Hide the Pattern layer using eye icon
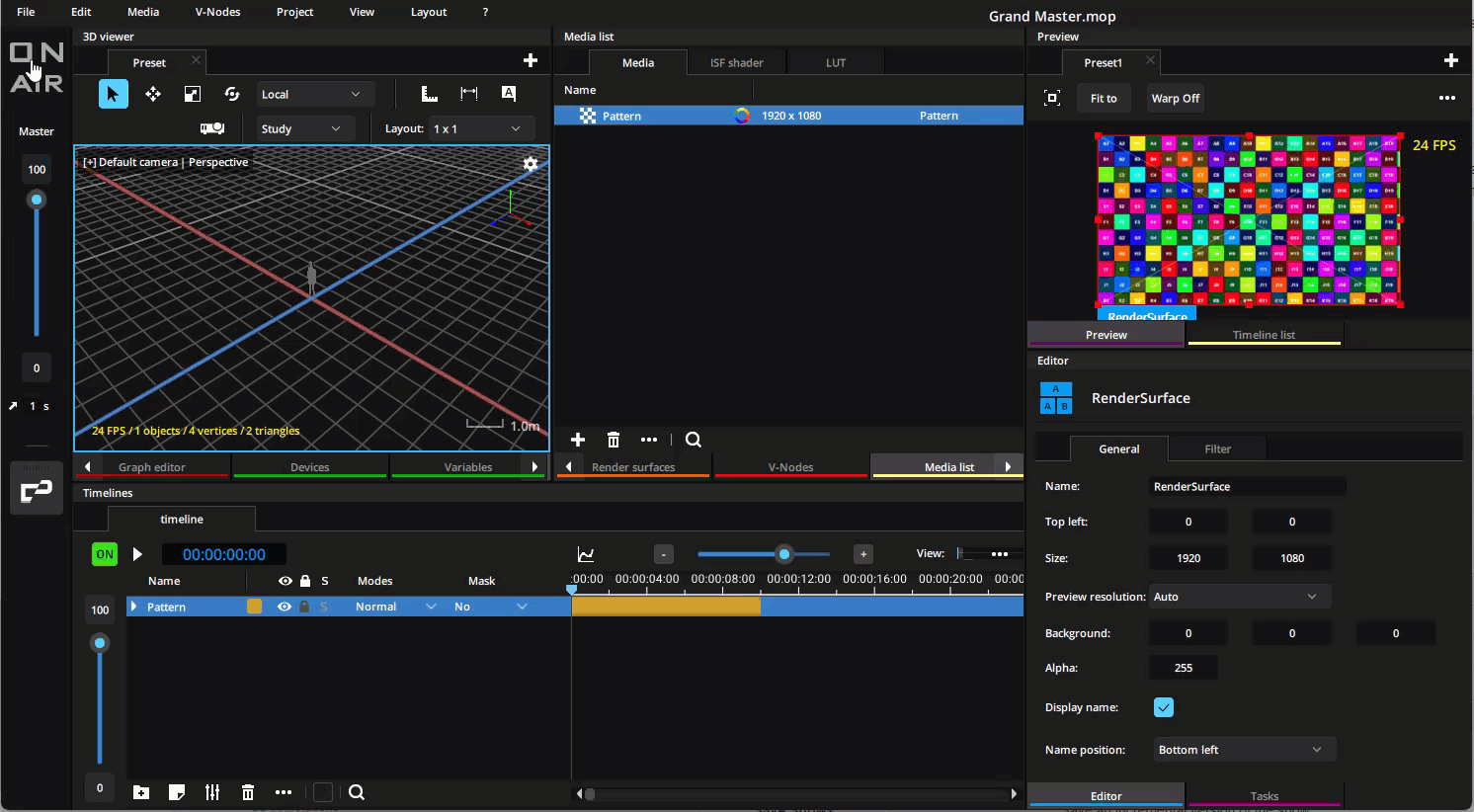1474x812 pixels. pos(285,607)
